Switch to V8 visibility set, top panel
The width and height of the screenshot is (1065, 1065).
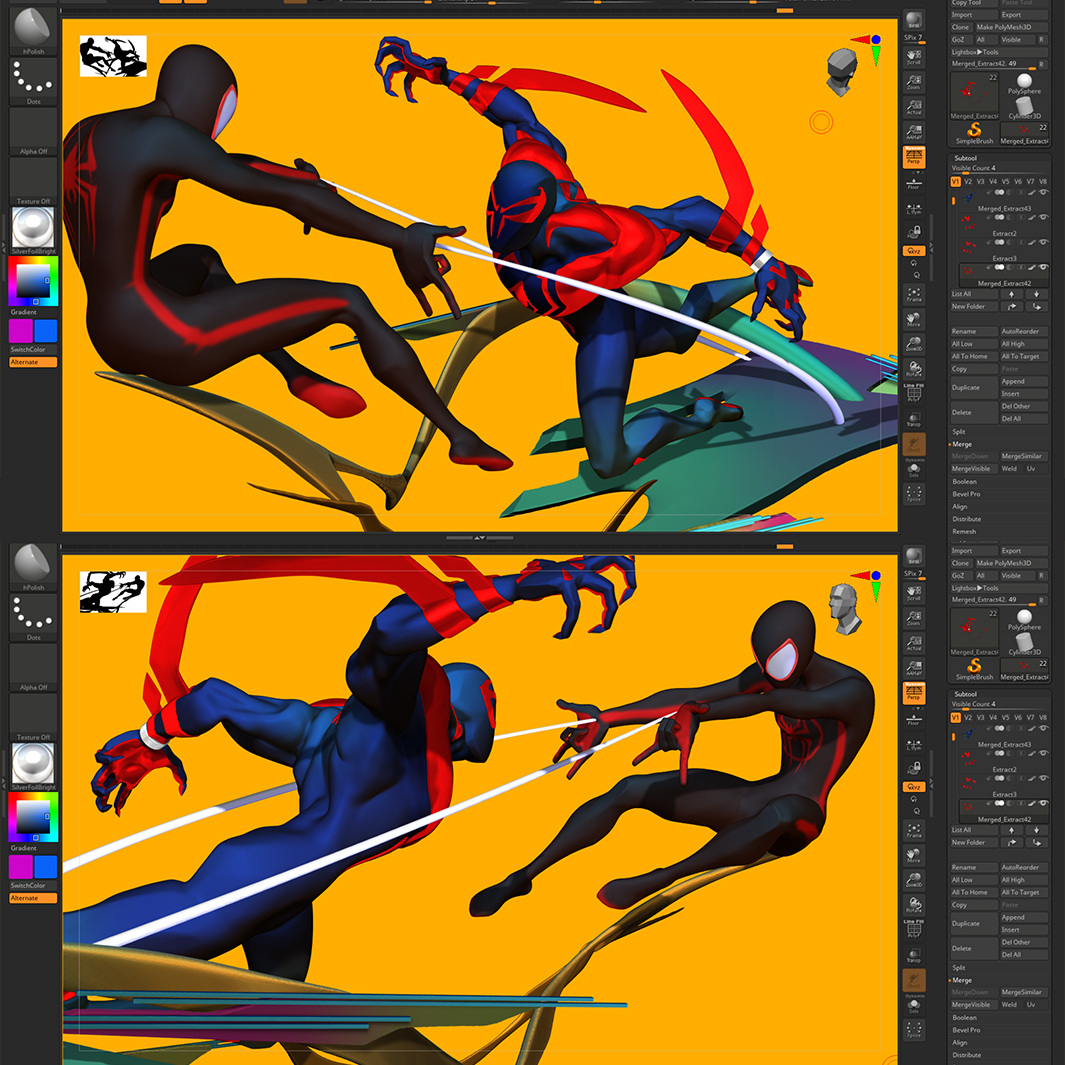[x=1043, y=181]
